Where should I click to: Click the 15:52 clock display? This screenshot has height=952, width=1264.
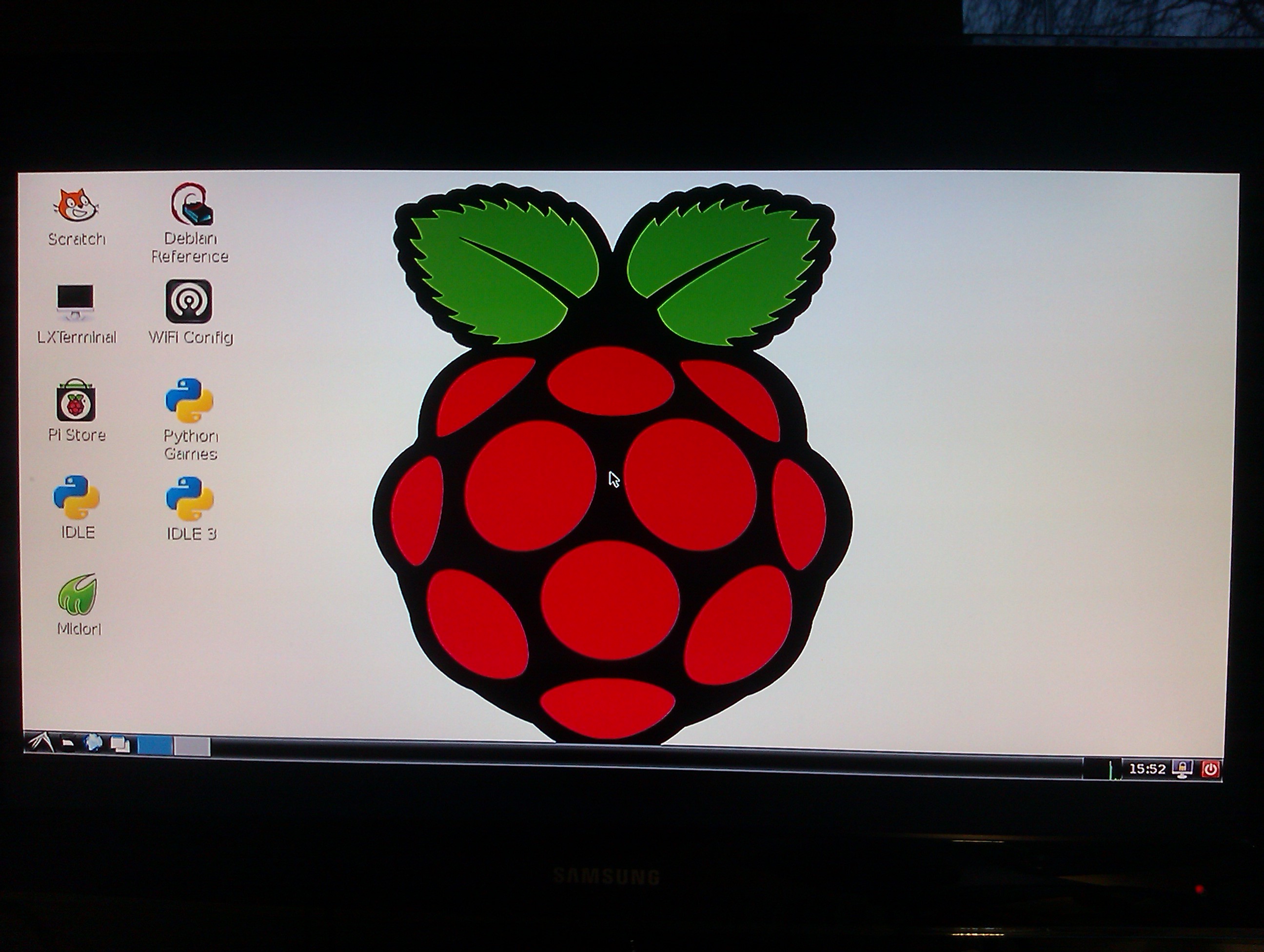[1147, 769]
